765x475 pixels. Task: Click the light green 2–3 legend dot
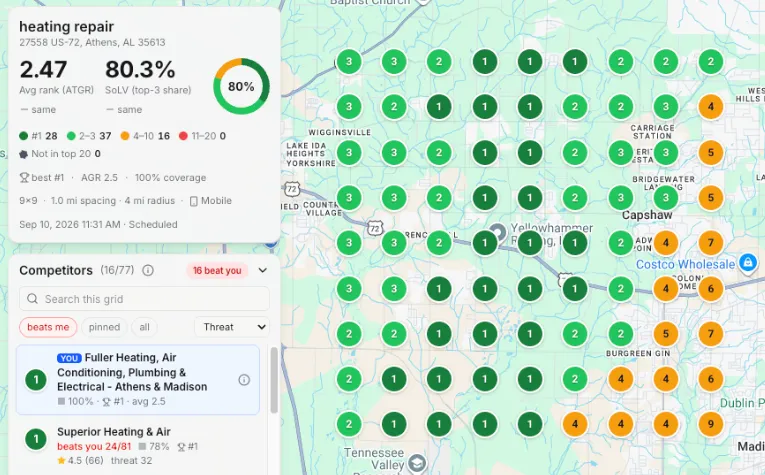tap(71, 136)
